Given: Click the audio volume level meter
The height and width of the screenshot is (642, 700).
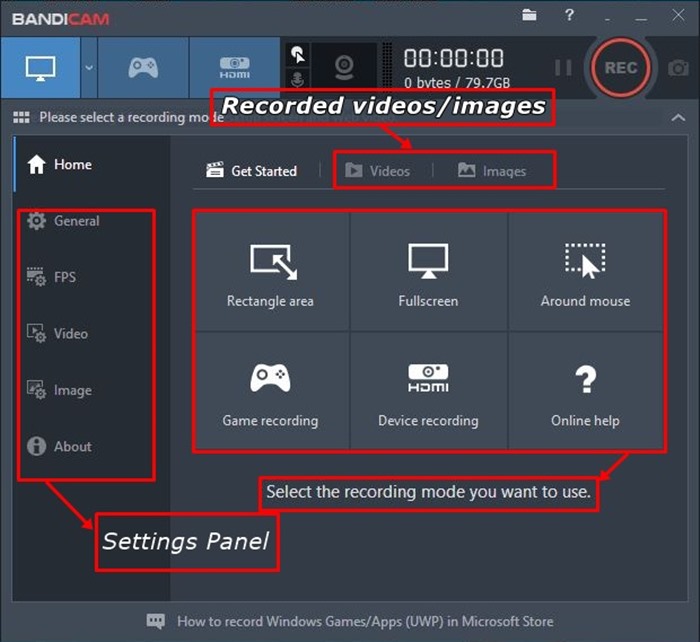Looking at the screenshot, I should point(387,66).
